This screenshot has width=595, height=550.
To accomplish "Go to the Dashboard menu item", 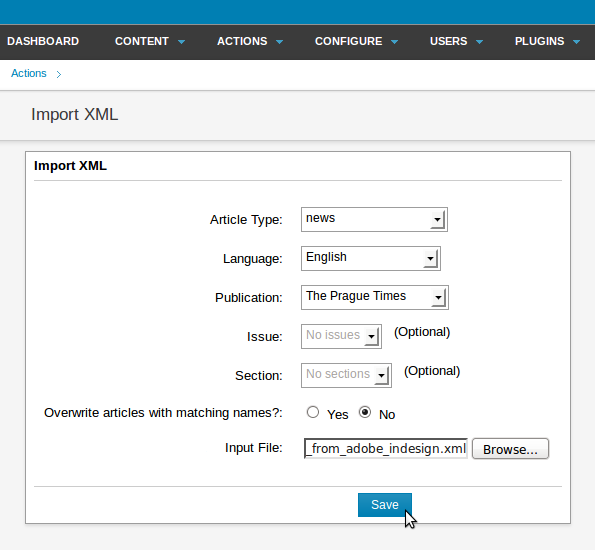I will [x=43, y=41].
